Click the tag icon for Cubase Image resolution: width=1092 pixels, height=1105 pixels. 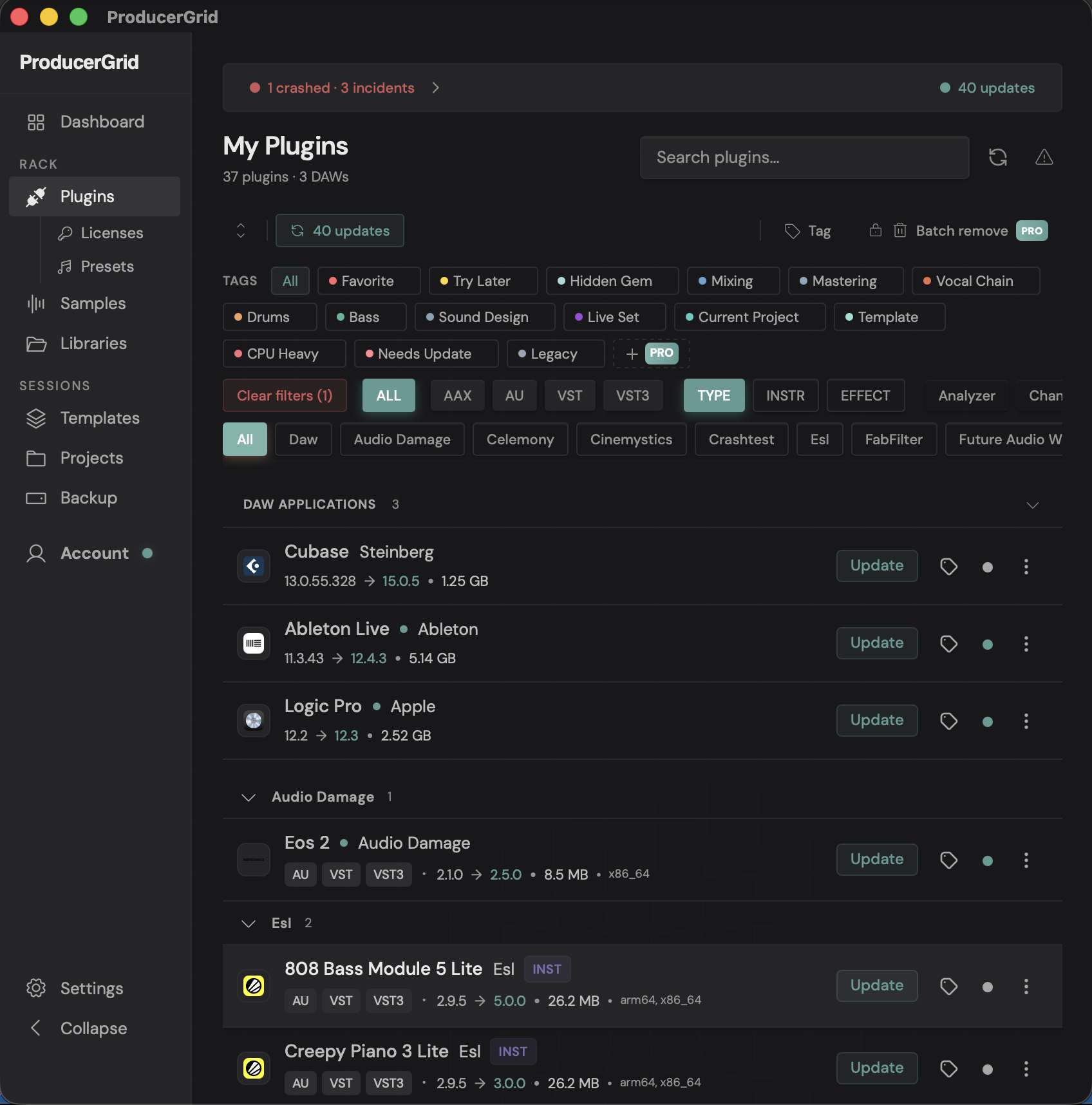pos(949,567)
